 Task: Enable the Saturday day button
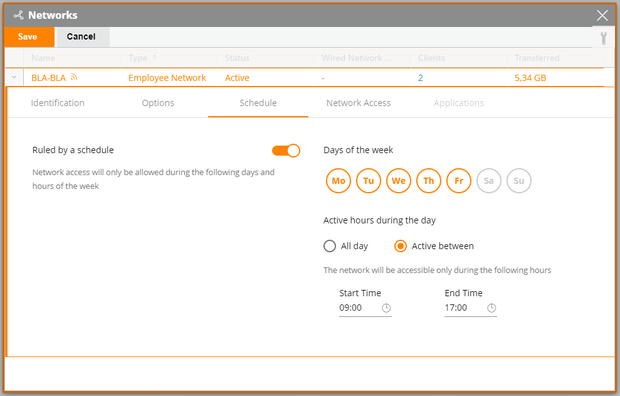coord(489,181)
